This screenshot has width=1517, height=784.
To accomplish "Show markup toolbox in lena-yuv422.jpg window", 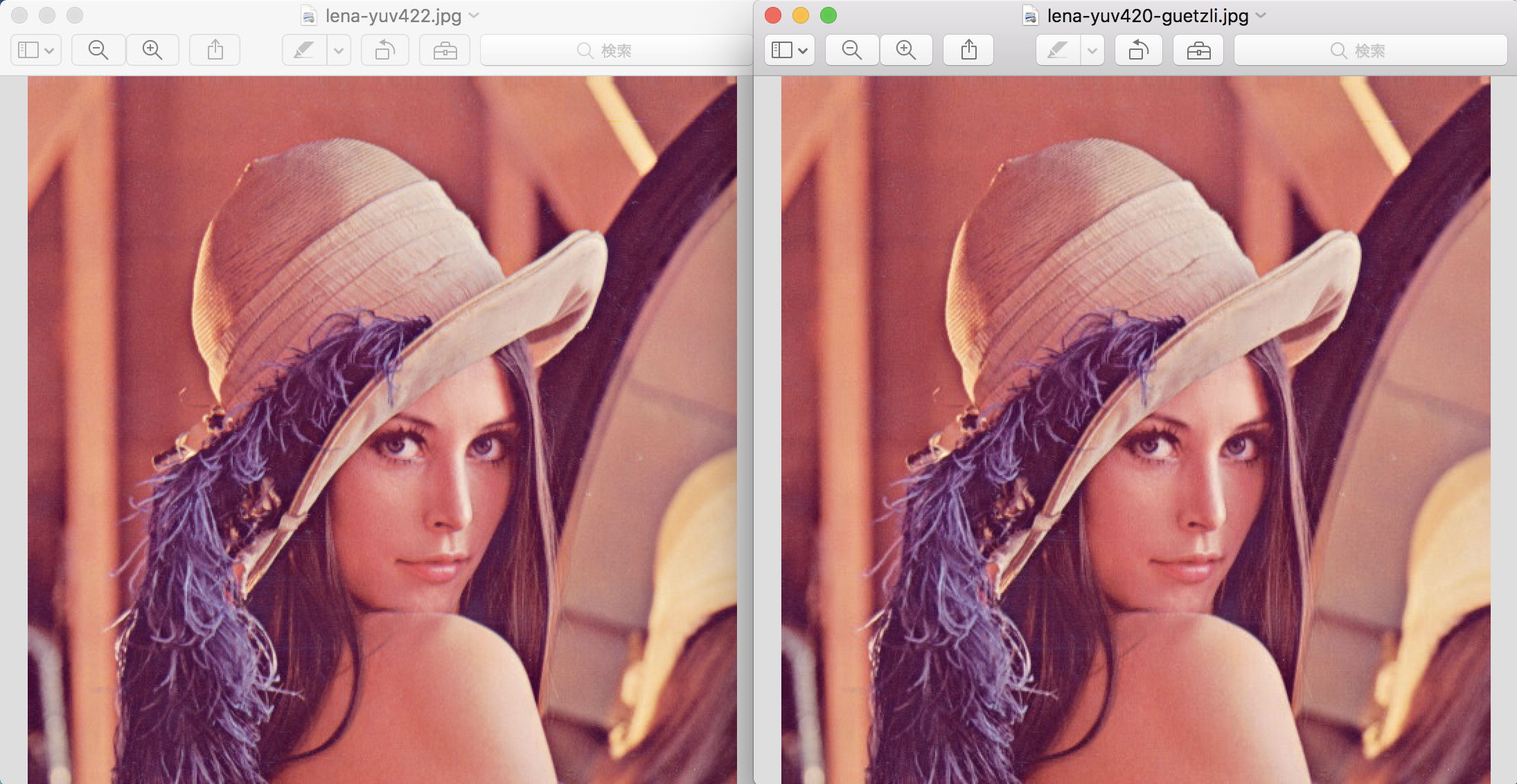I will (445, 50).
